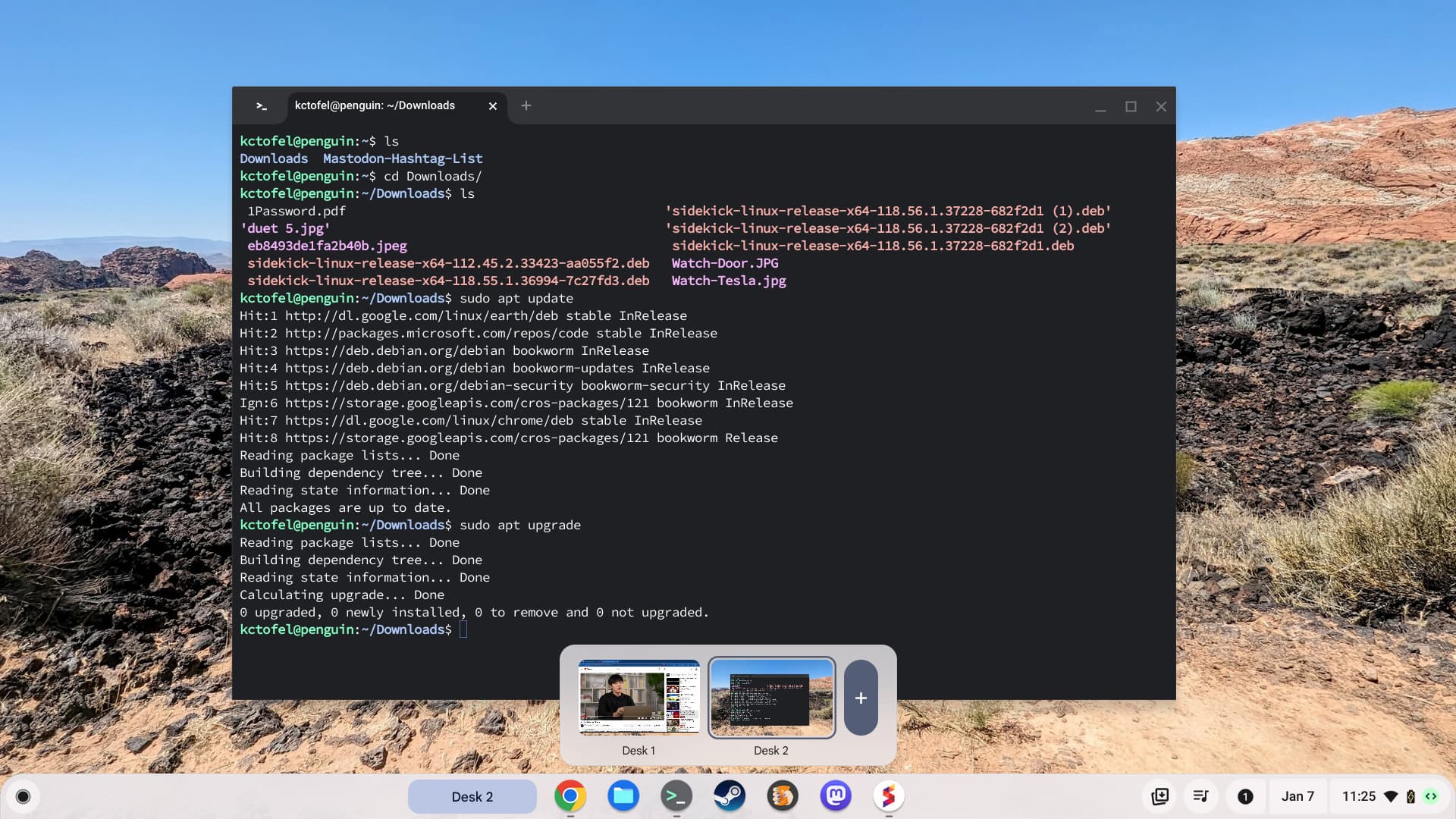1456x819 pixels.
Task: Open Mastodon app from taskbar
Action: click(835, 796)
